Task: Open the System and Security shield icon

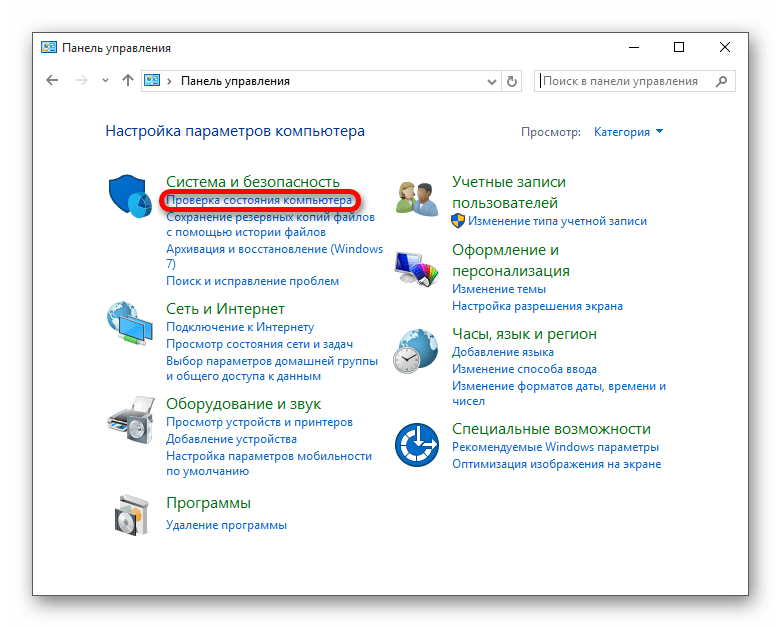Action: (130, 196)
